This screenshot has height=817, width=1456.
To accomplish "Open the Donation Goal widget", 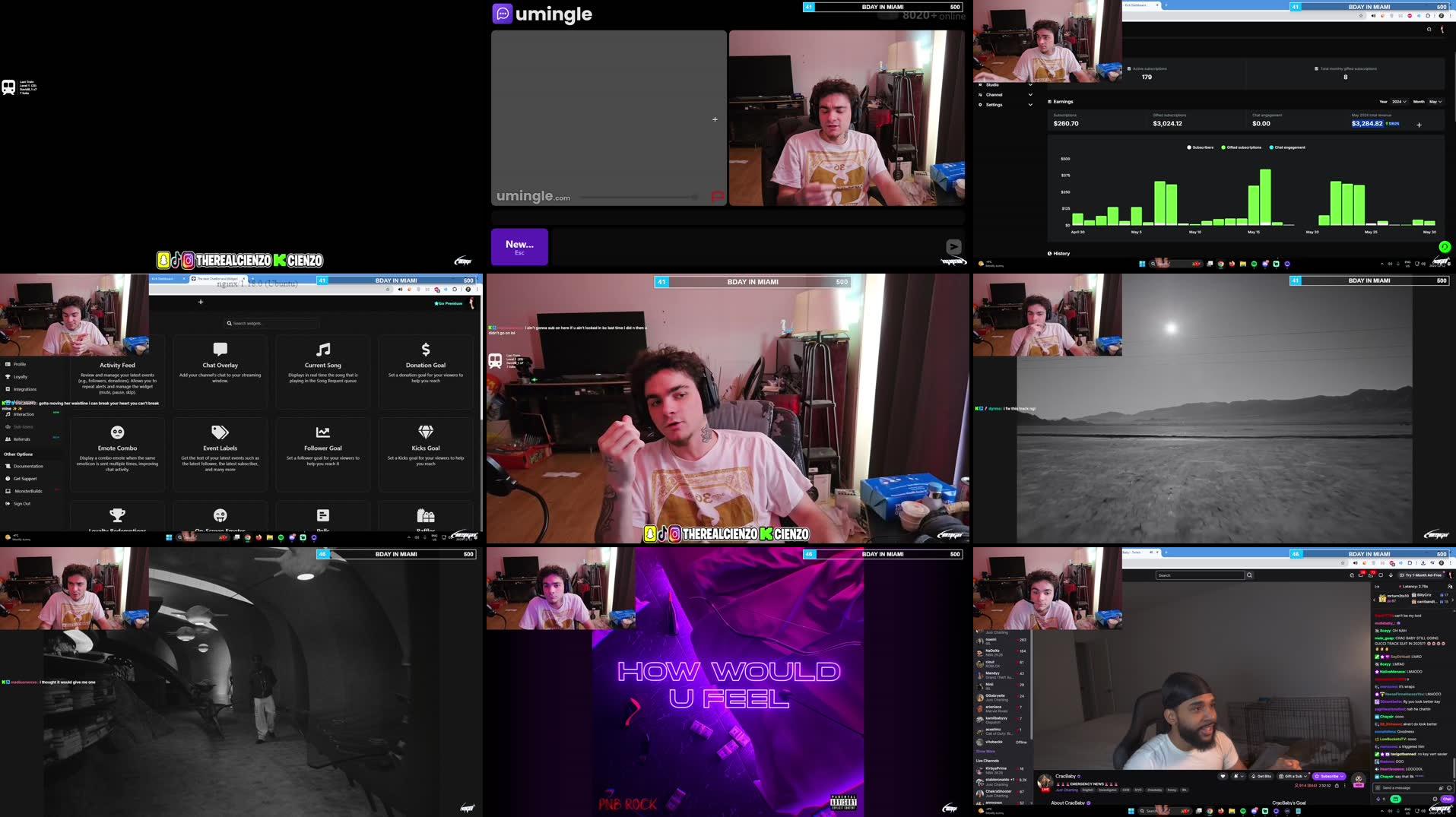I will tap(425, 372).
